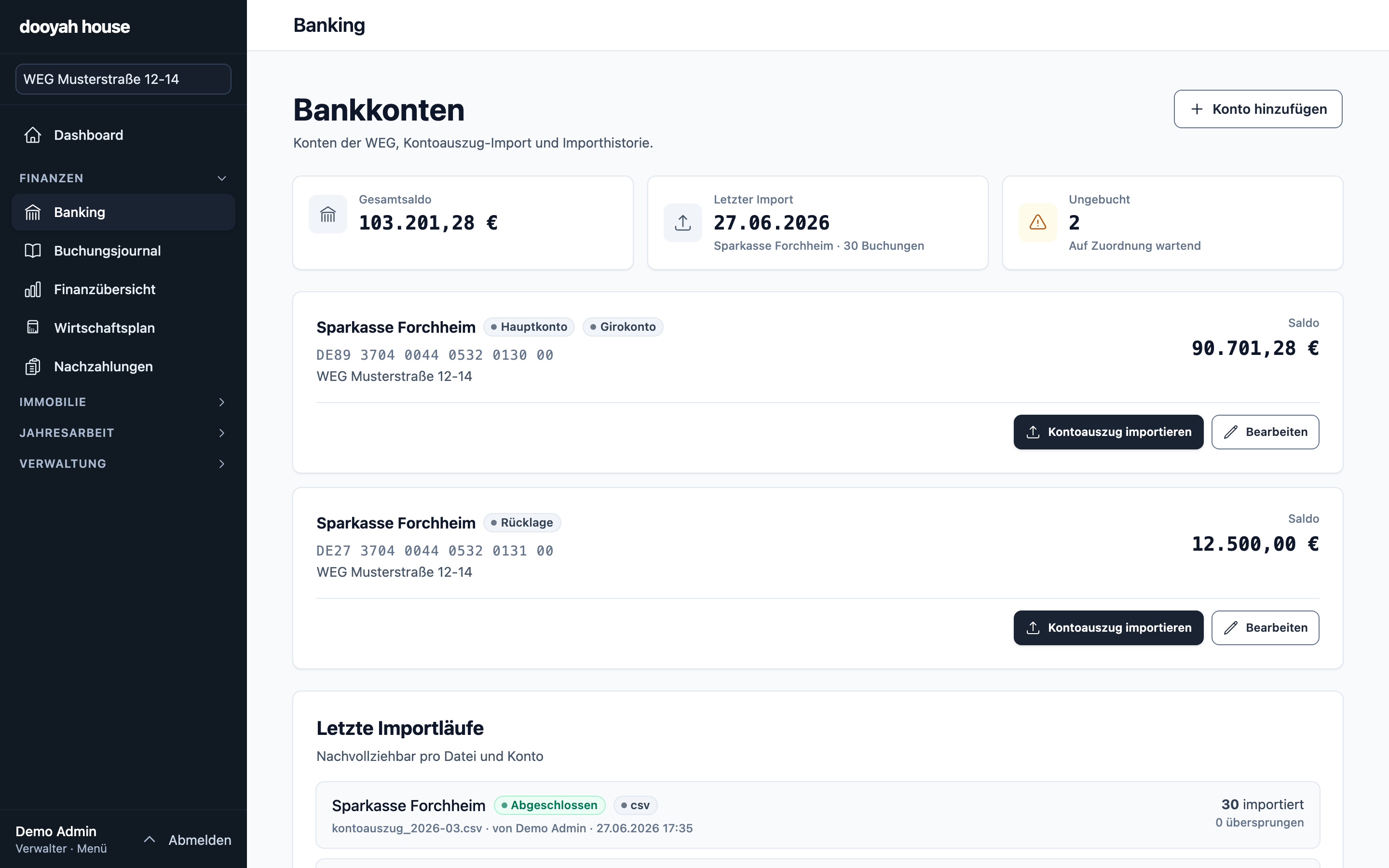
Task: Expand the JAHRESARBEIT section chevron
Action: [x=221, y=433]
